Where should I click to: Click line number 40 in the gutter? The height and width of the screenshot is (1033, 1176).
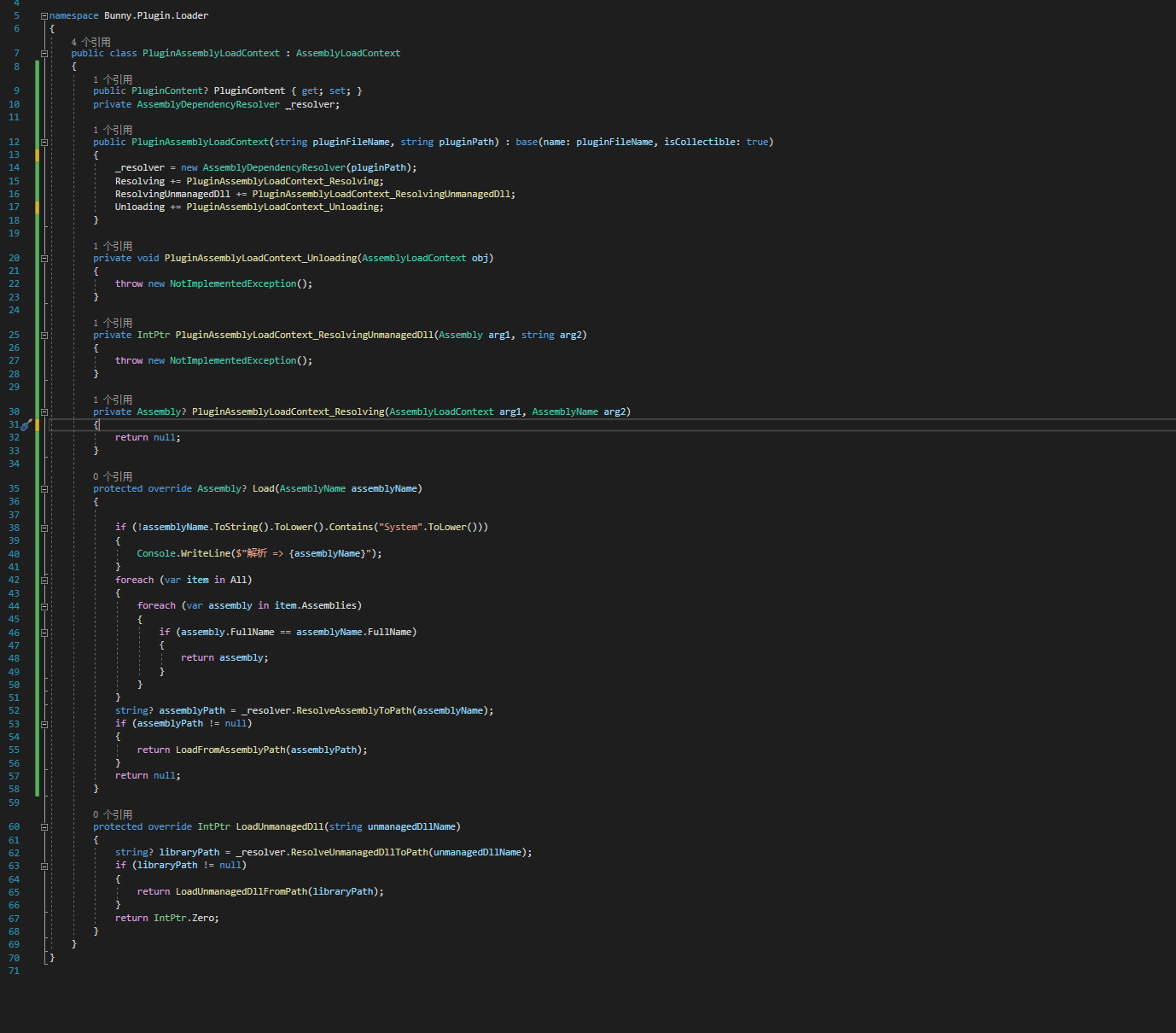point(14,553)
